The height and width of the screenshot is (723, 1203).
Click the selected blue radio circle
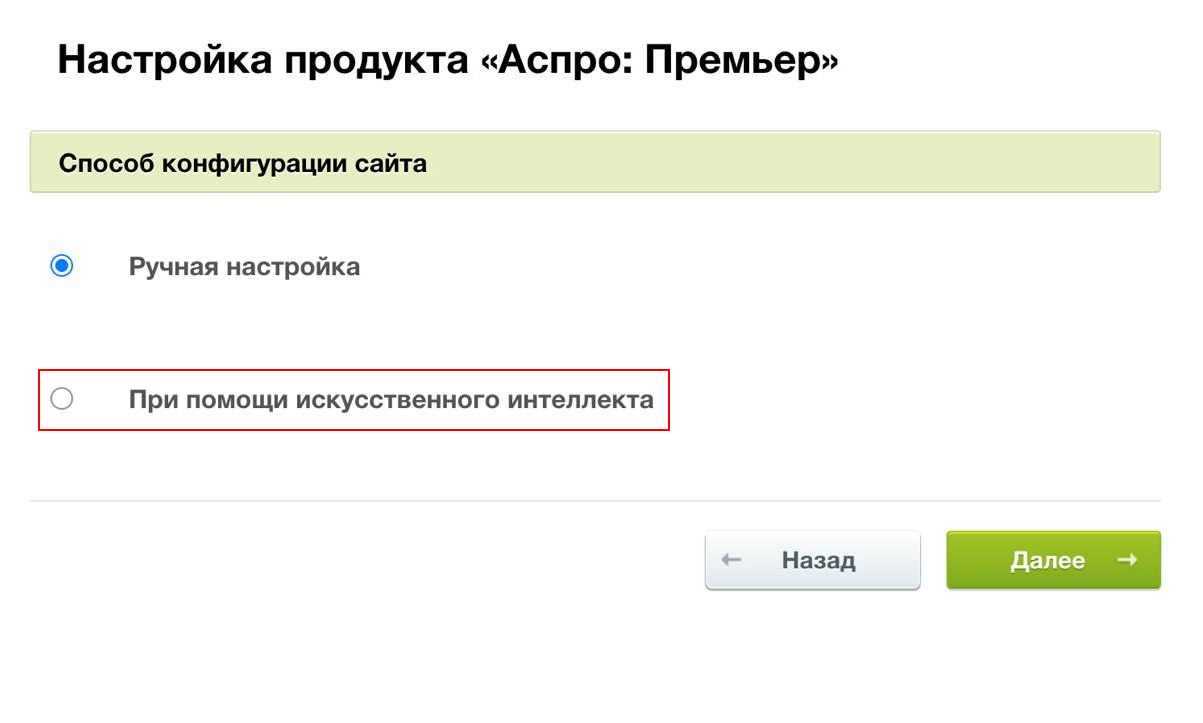tap(62, 267)
